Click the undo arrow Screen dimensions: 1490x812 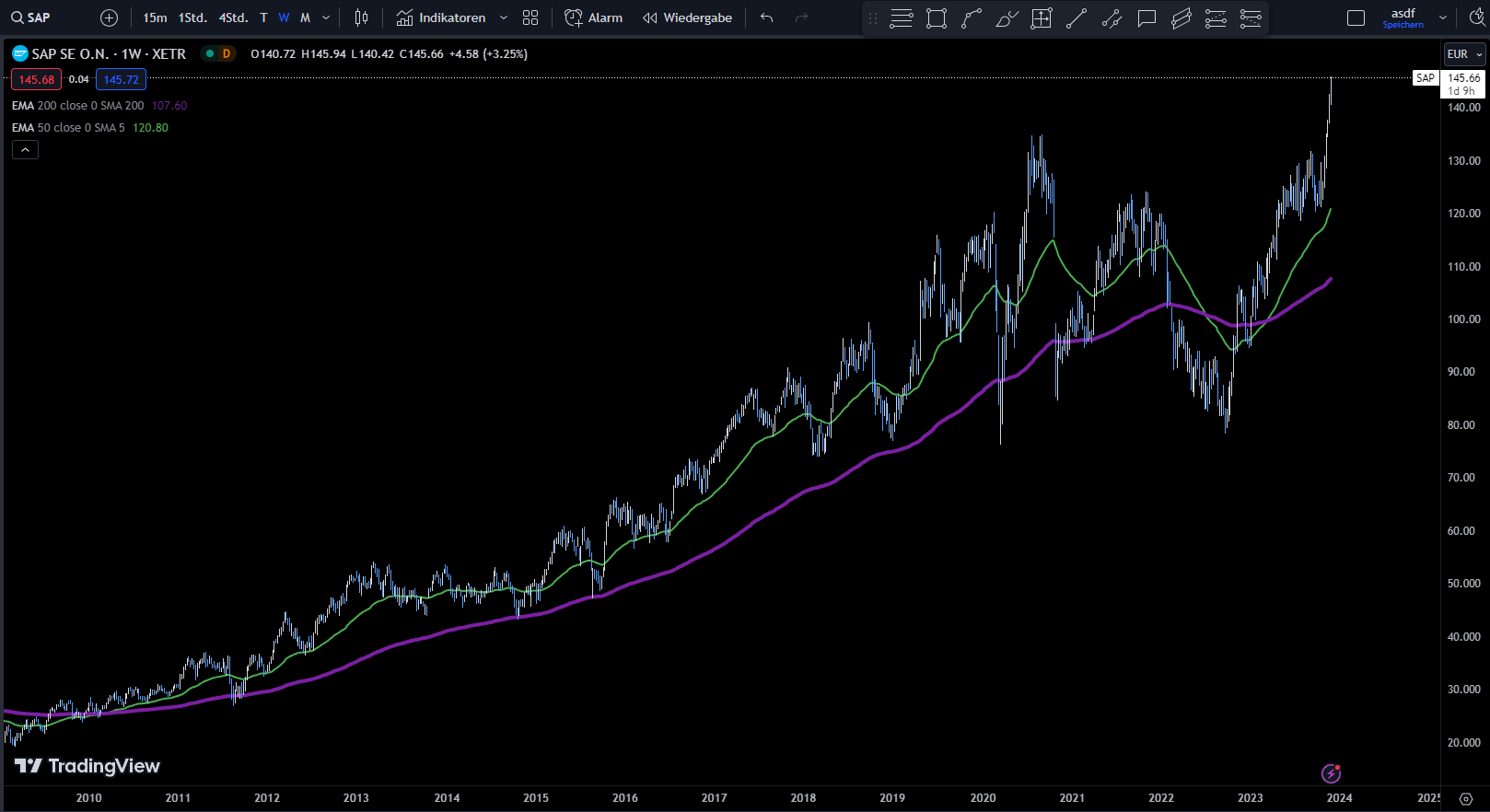766,17
